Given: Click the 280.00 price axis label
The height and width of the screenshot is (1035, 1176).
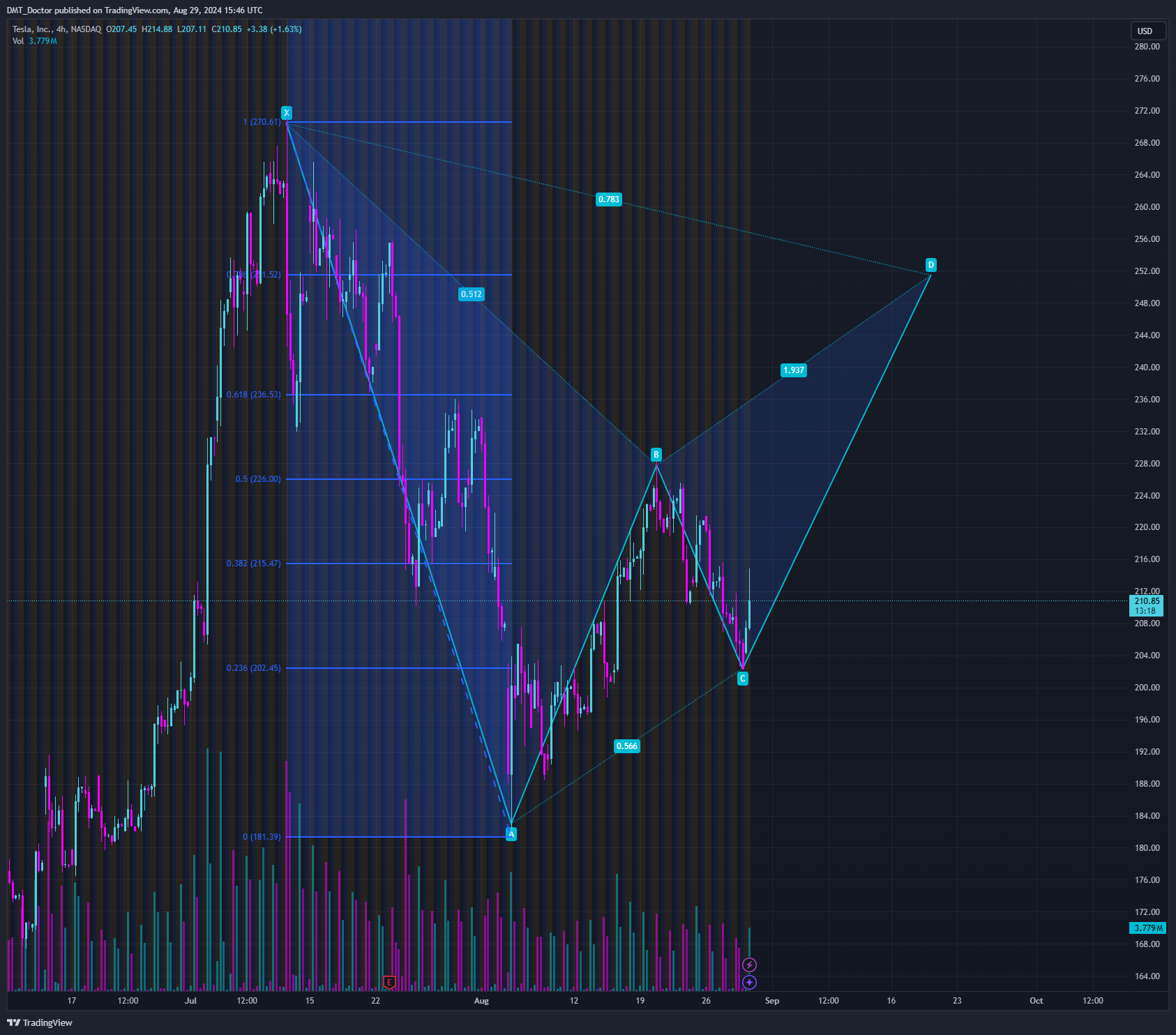Looking at the screenshot, I should pyautogui.click(x=1147, y=47).
